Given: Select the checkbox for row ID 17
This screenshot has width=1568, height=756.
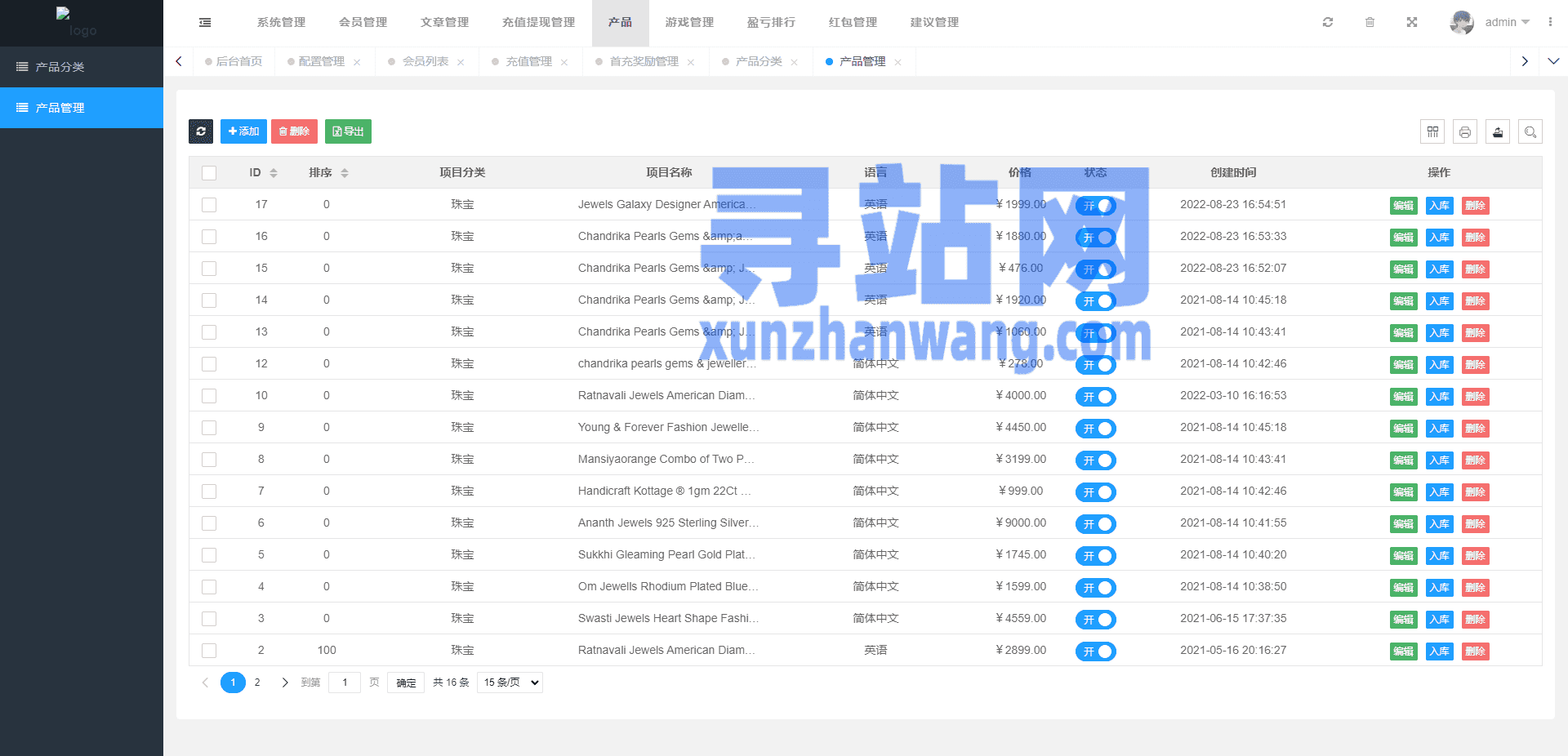Looking at the screenshot, I should (x=209, y=205).
